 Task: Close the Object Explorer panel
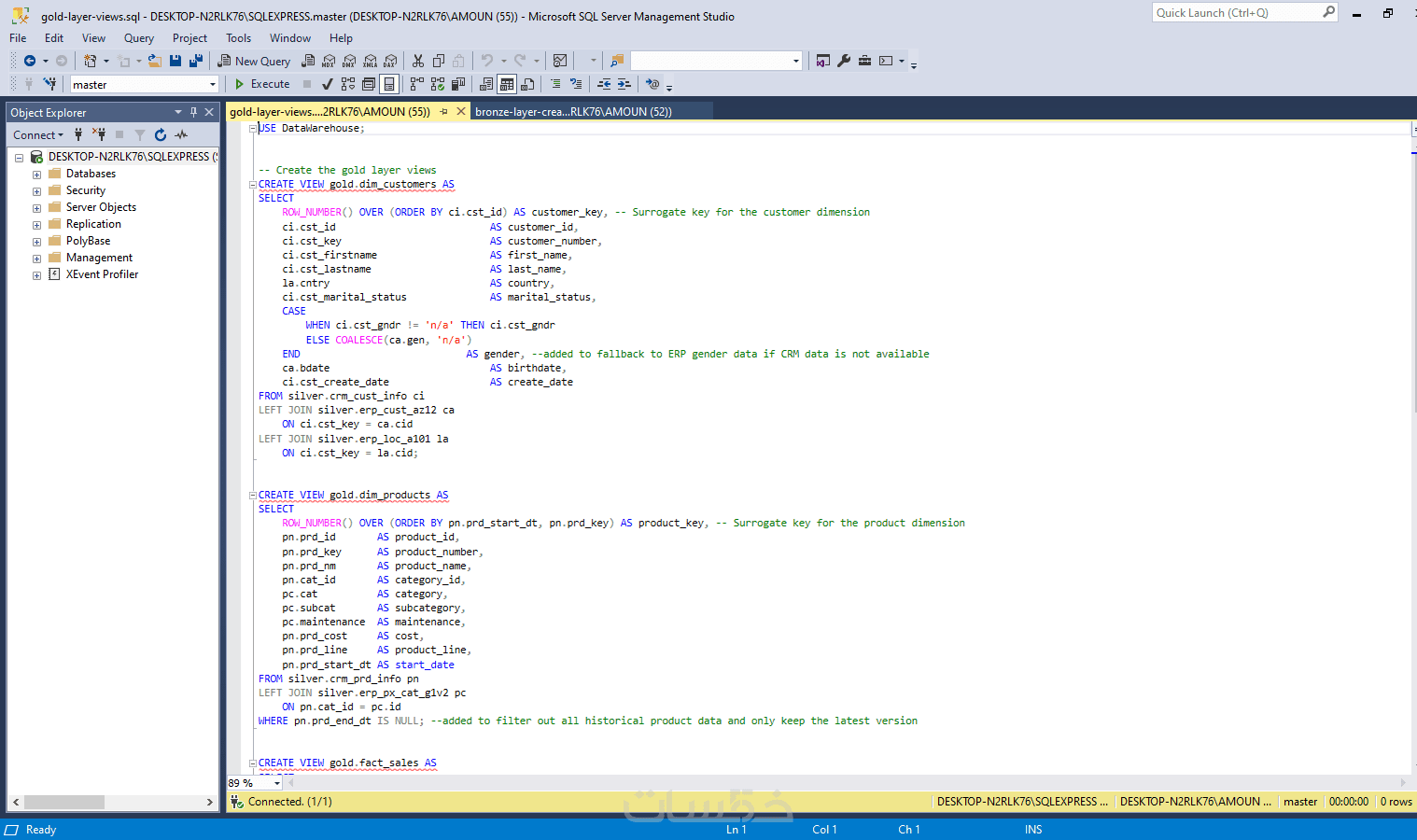209,112
